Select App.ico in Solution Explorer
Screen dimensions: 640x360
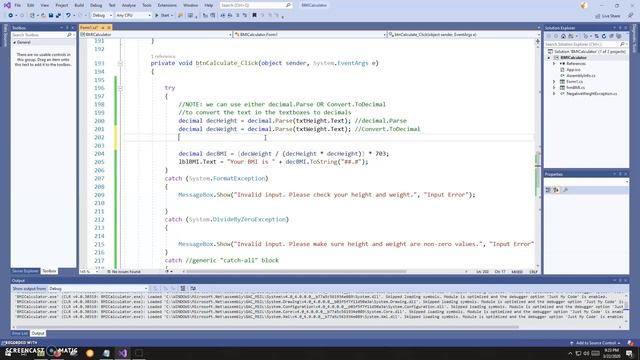pyautogui.click(x=573, y=70)
